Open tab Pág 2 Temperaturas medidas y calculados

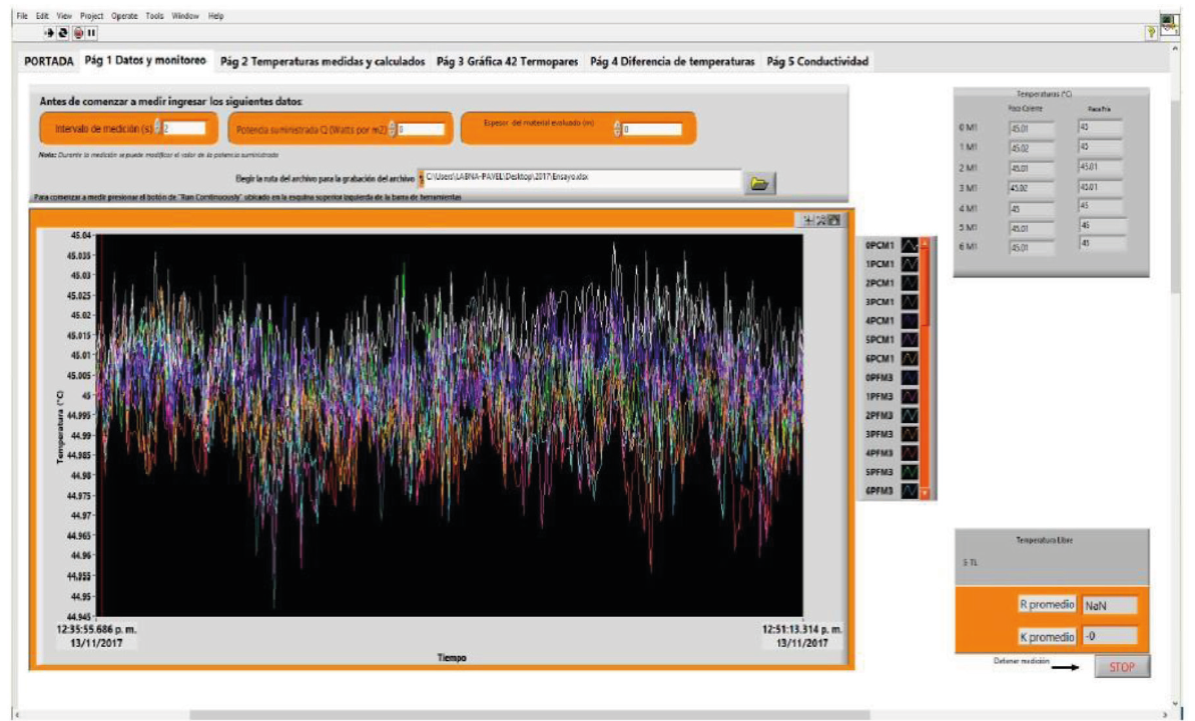(x=322, y=61)
